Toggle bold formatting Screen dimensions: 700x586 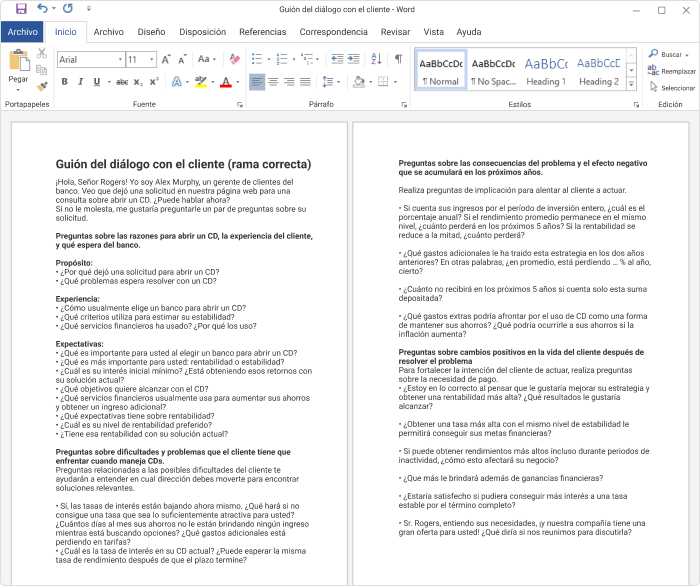coord(65,82)
